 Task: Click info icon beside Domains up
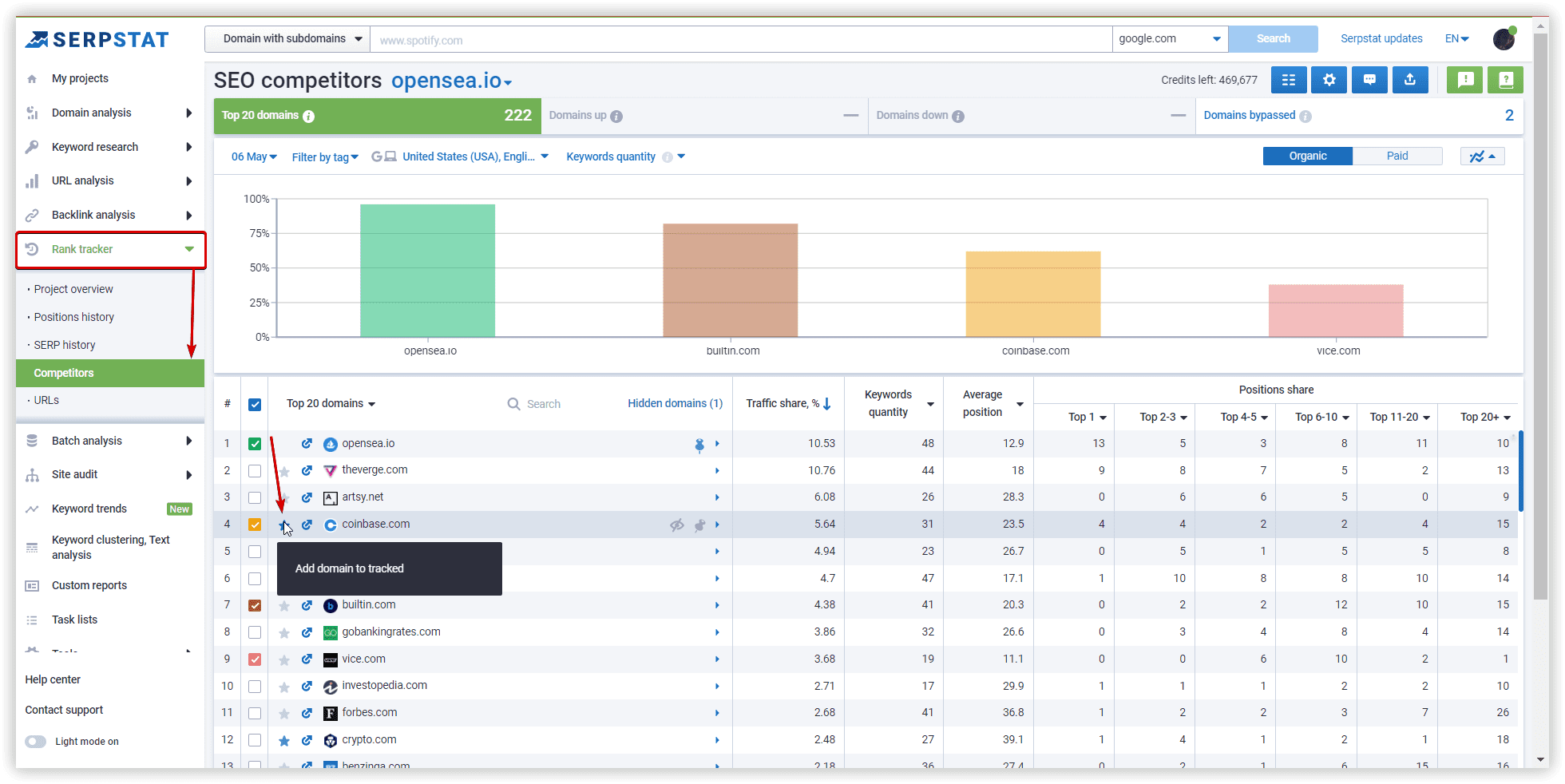(x=616, y=117)
